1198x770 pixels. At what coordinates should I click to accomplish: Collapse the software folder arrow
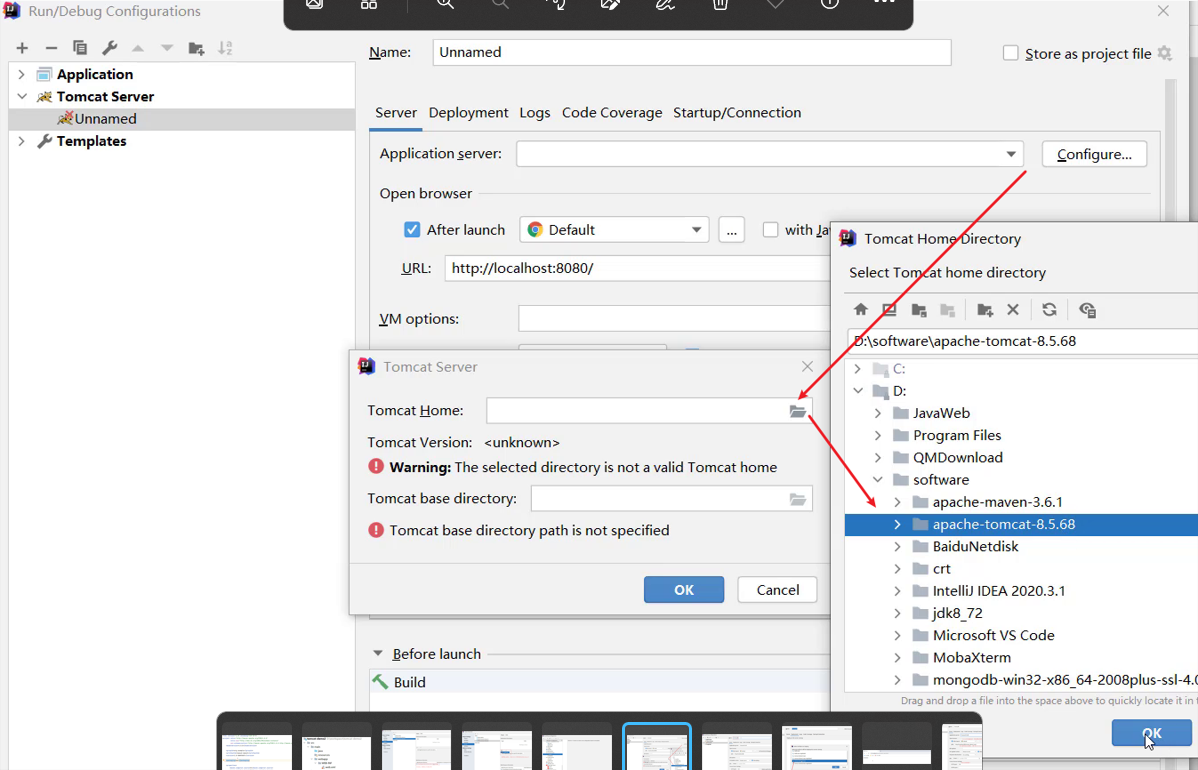pyautogui.click(x=878, y=480)
